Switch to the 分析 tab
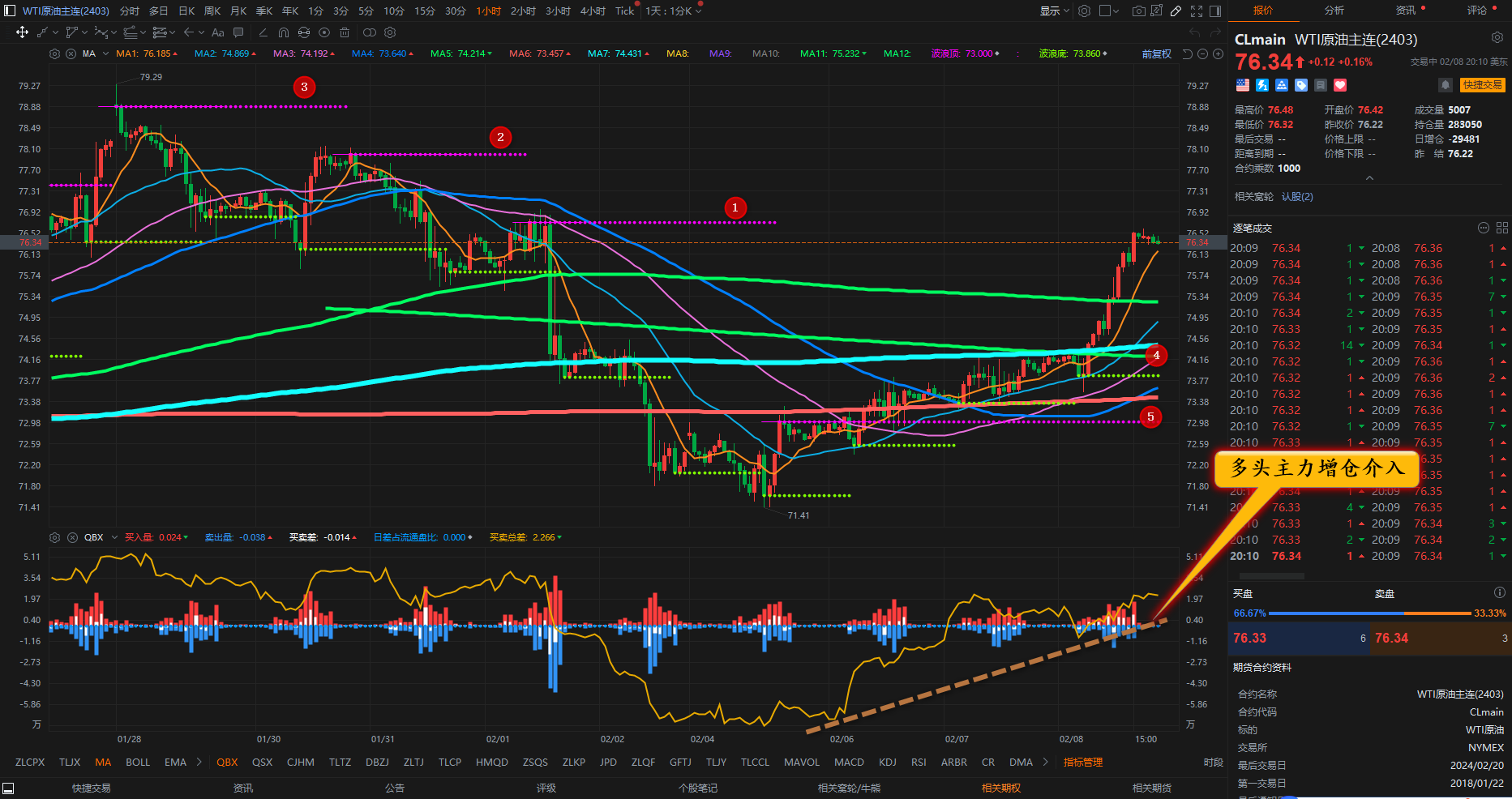1512x799 pixels. click(x=1334, y=11)
